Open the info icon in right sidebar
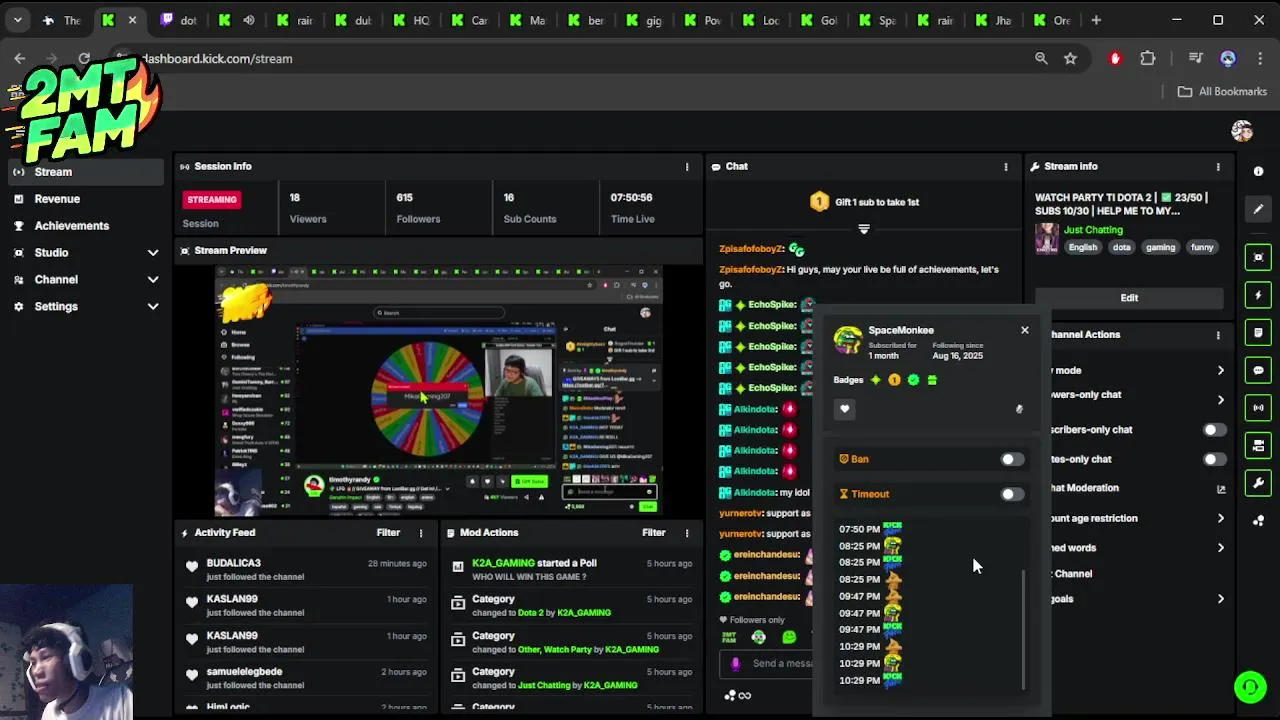Screen dimensions: 1280x720 (x=1258, y=172)
